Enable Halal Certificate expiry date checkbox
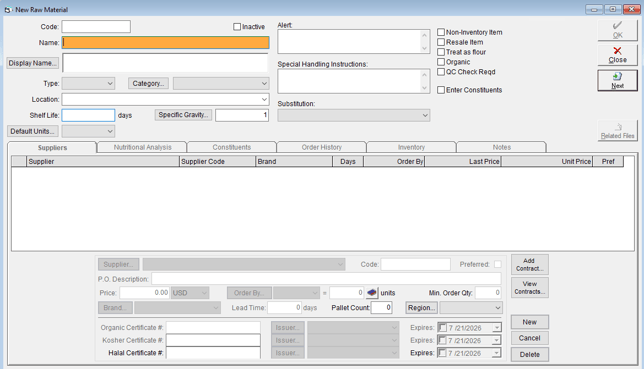The width and height of the screenshot is (644, 369). pos(443,353)
